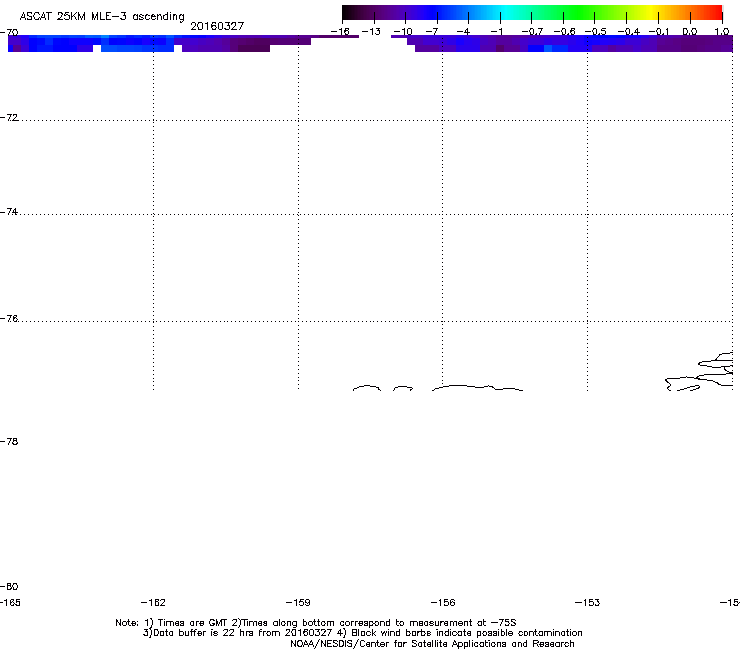Click the NOAA/NESDIS credit line

(432, 644)
